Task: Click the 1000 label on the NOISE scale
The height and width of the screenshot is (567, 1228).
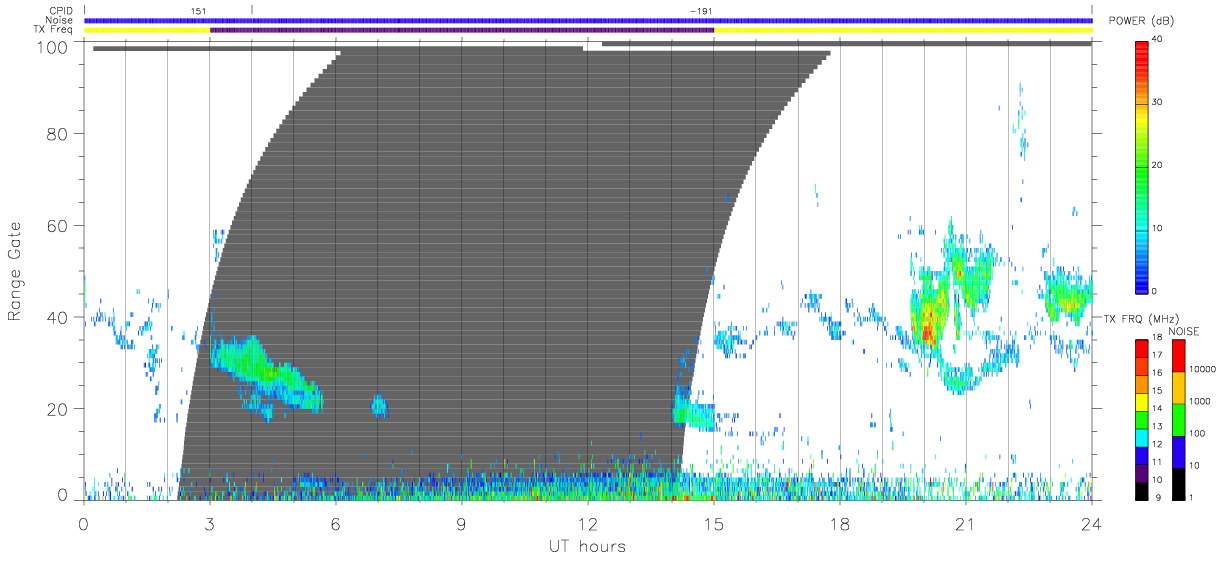Action: 1201,402
